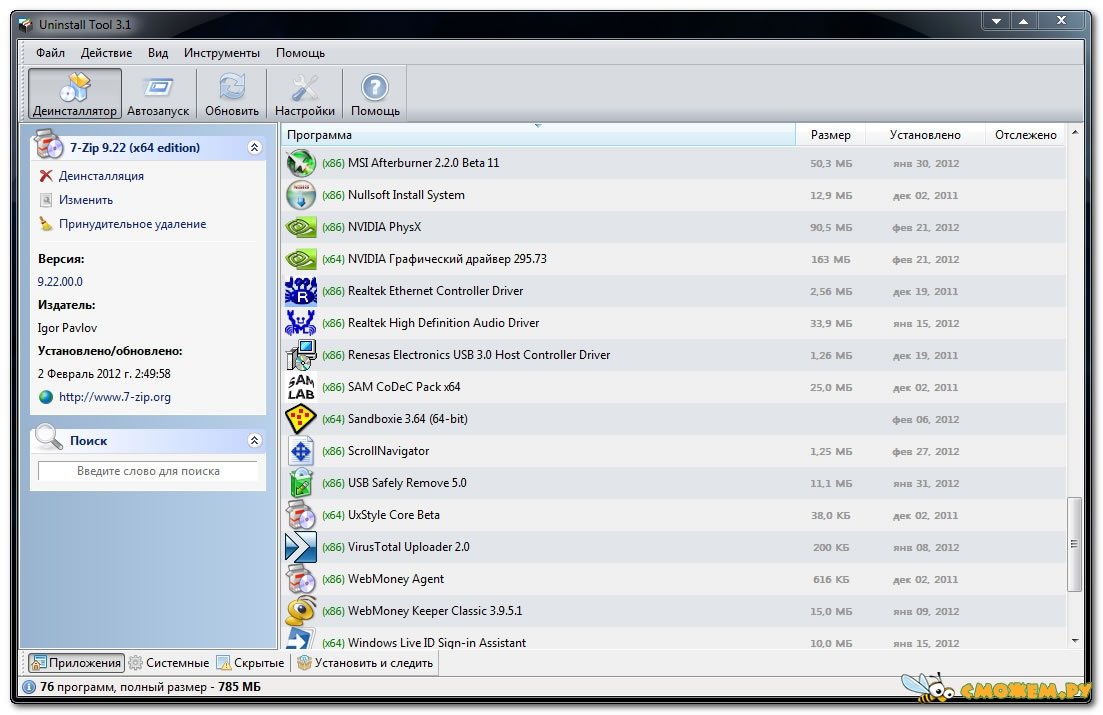Click the Realtek High Definition Audio Driver icon
Screen dimensions: 1103x715
[301, 323]
